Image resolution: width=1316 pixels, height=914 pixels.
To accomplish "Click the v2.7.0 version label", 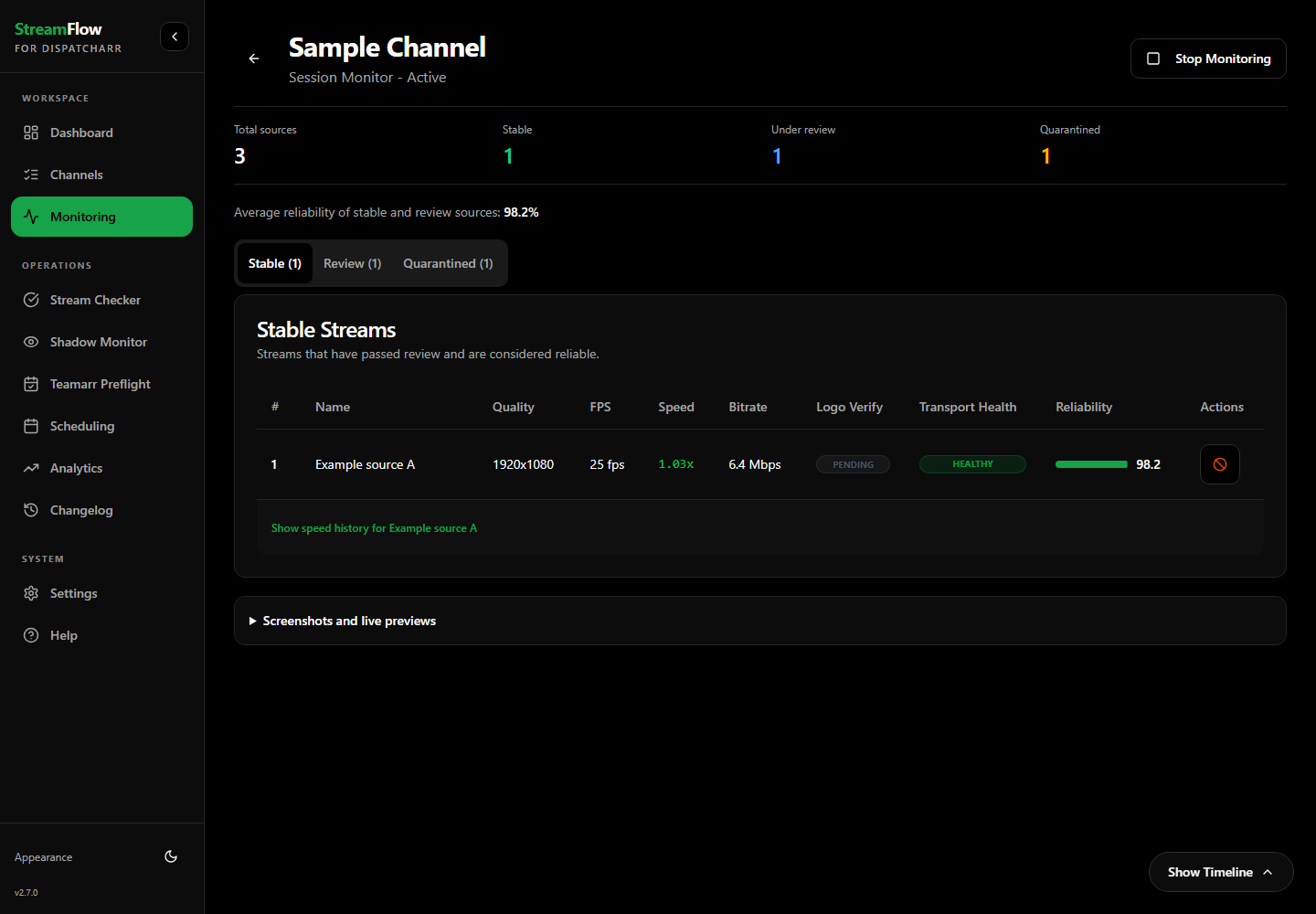I will click(27, 892).
